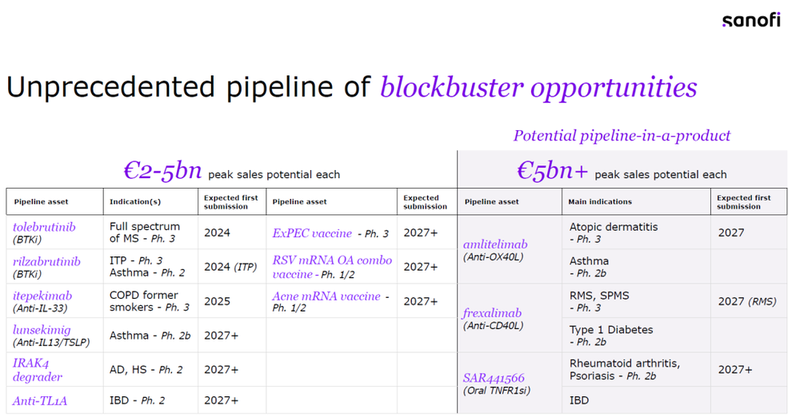Open the tolebrutinib pipeline asset link

tap(43, 227)
